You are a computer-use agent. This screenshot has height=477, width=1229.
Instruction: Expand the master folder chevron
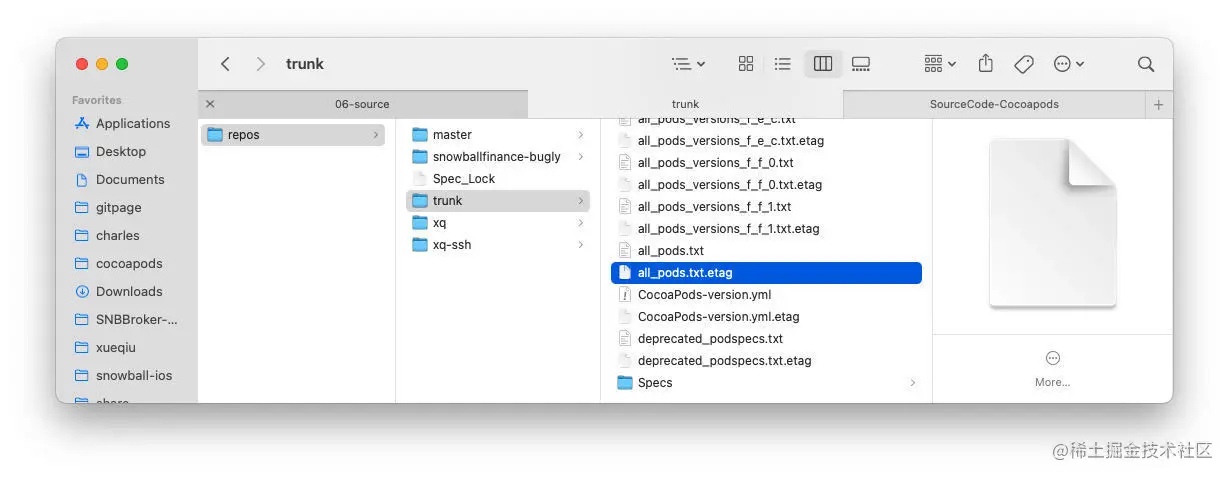[x=581, y=135]
